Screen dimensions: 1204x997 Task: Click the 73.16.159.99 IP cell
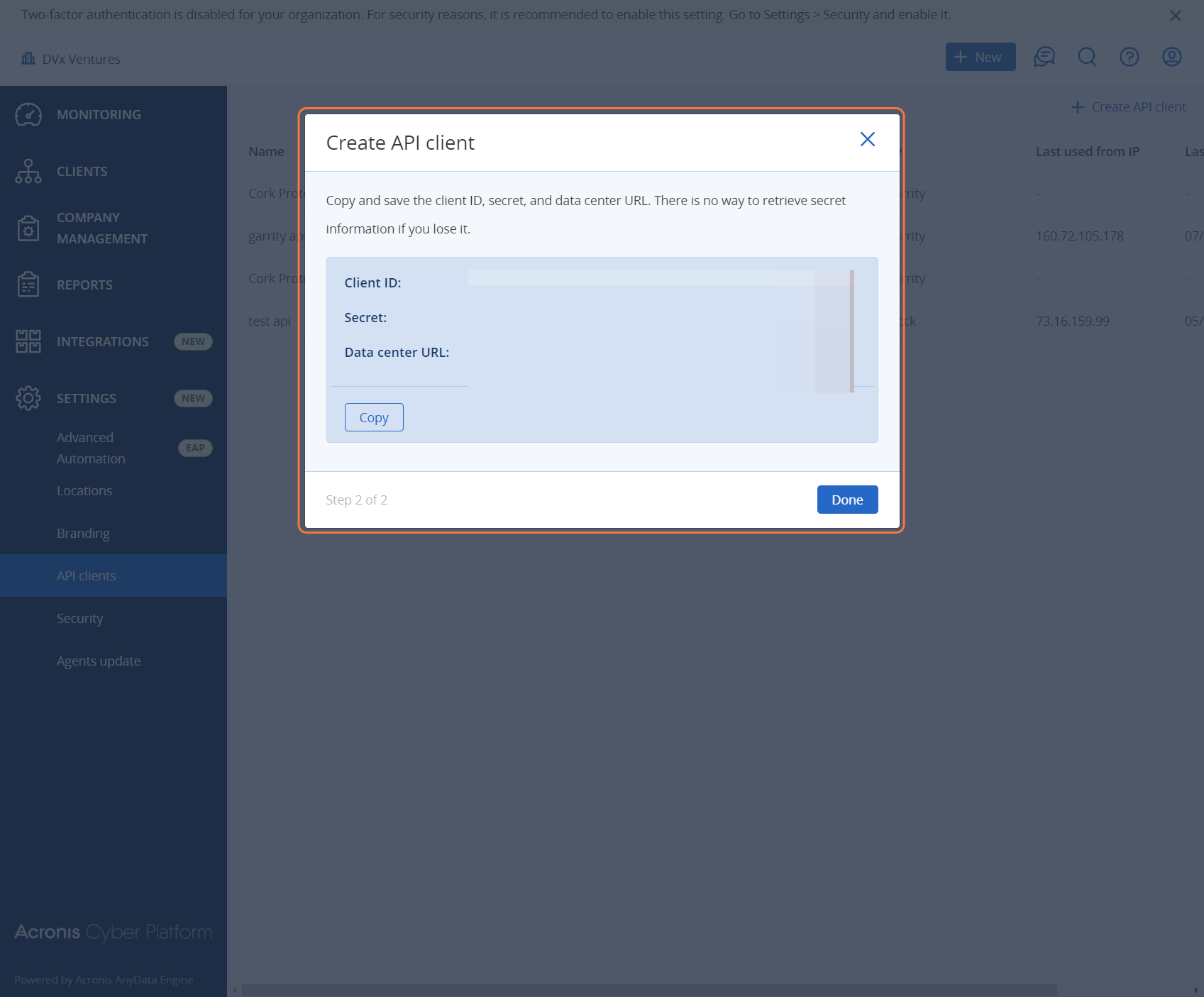coord(1072,321)
